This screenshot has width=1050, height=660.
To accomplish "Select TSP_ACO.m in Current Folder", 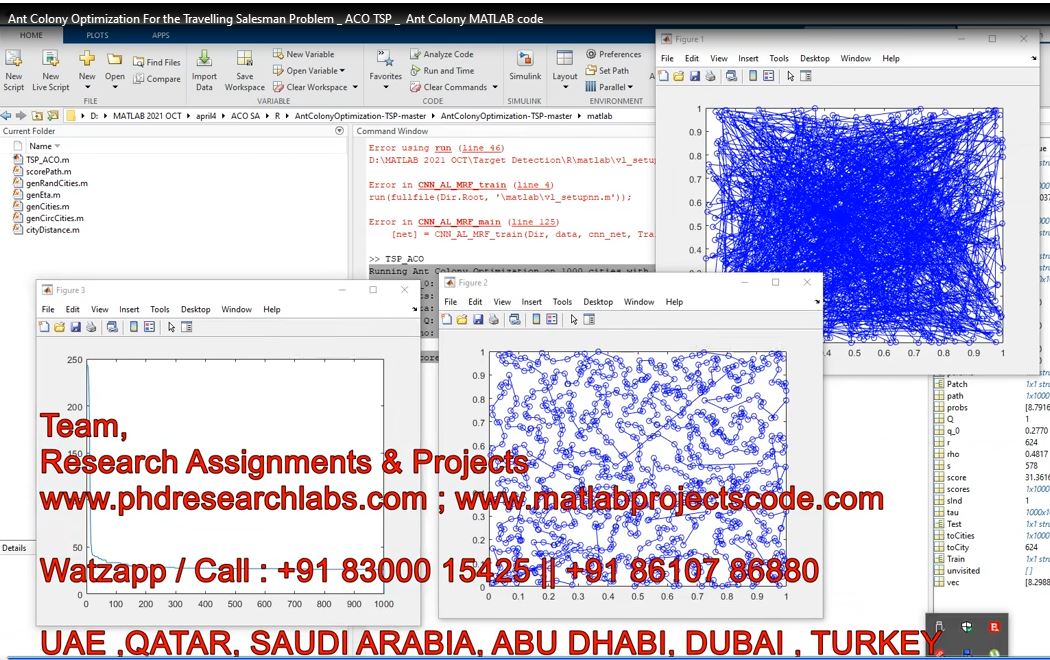I will (x=47, y=160).
